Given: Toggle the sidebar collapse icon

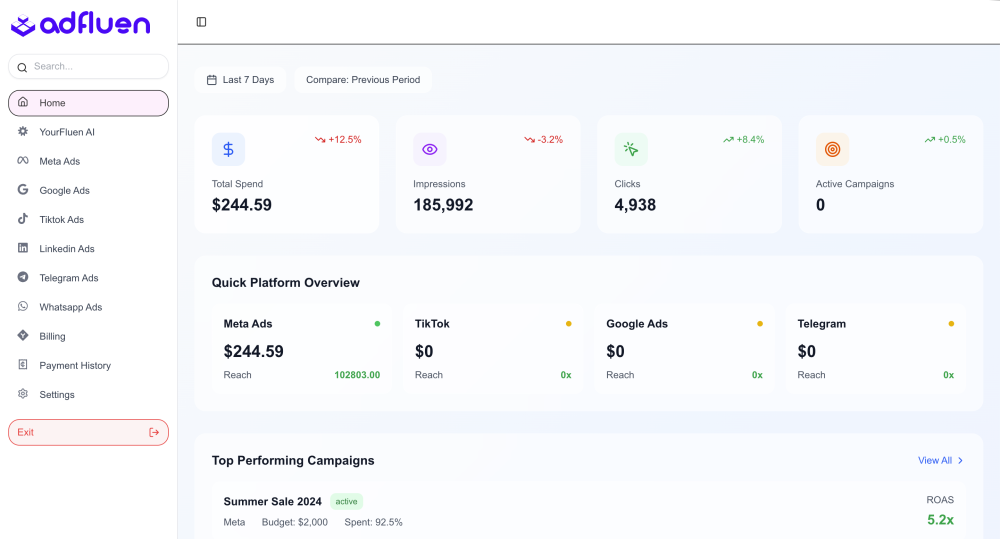Looking at the screenshot, I should 201,22.
